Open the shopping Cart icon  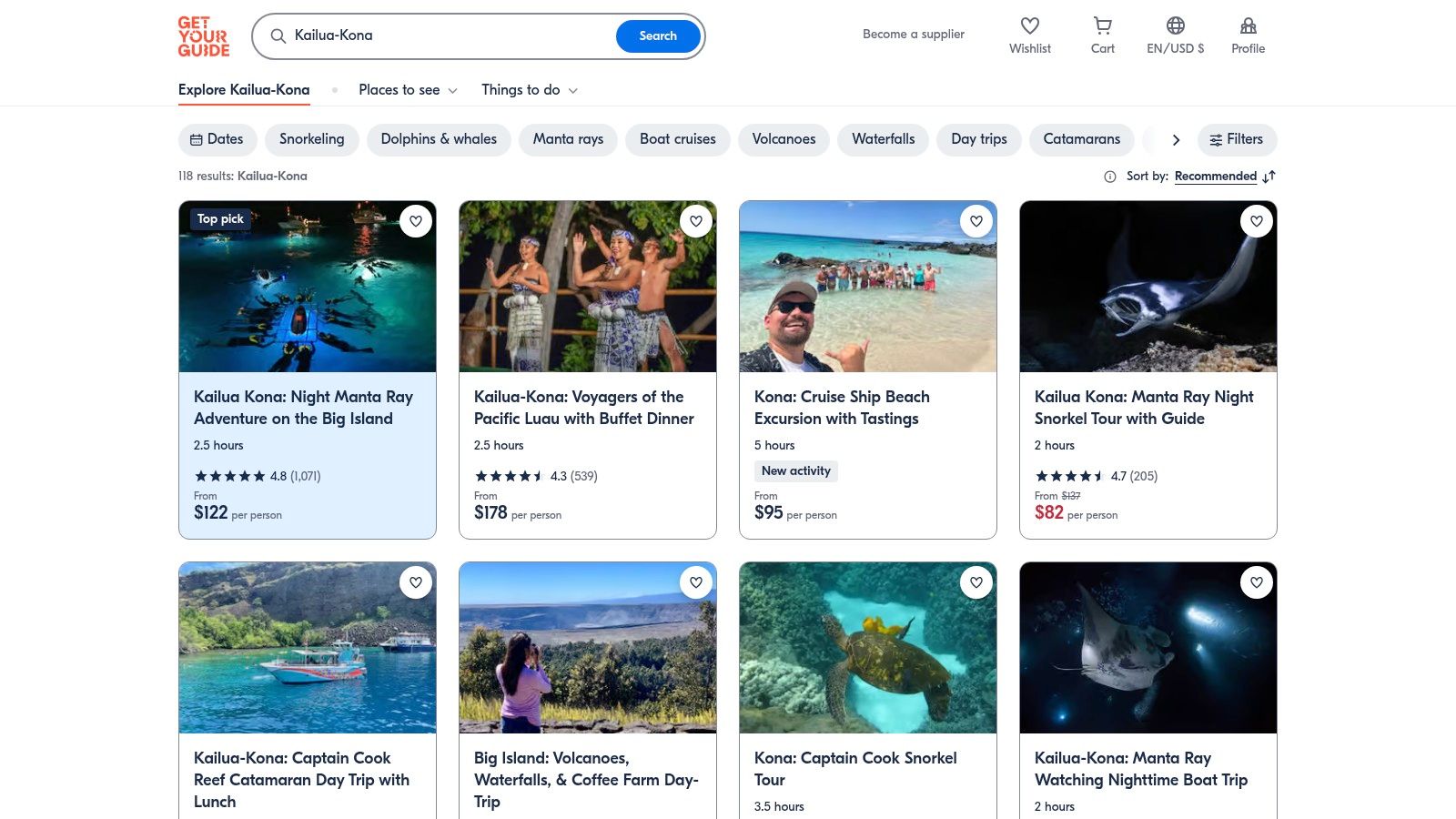click(1102, 26)
